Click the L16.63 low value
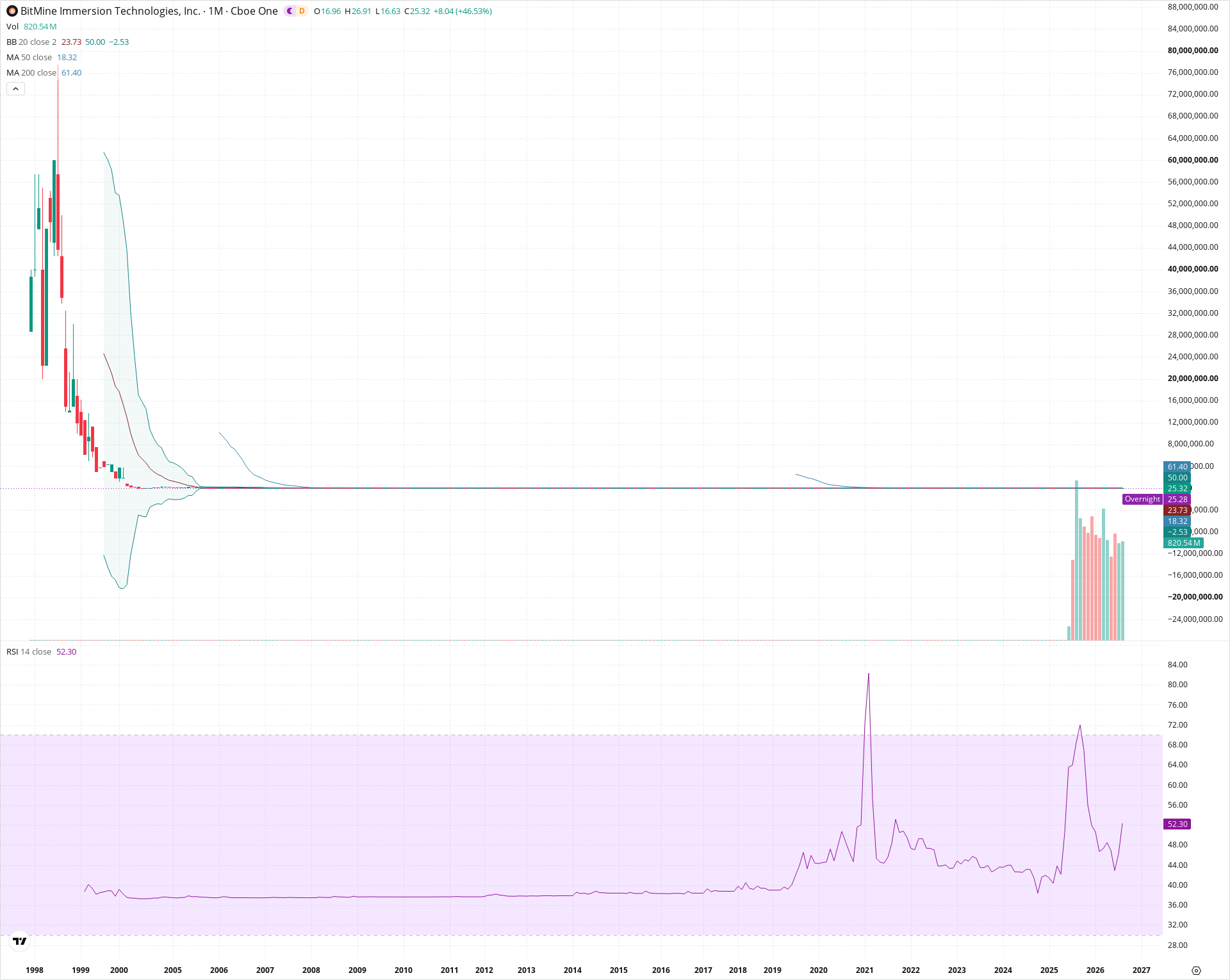The width and height of the screenshot is (1230, 980). point(388,11)
